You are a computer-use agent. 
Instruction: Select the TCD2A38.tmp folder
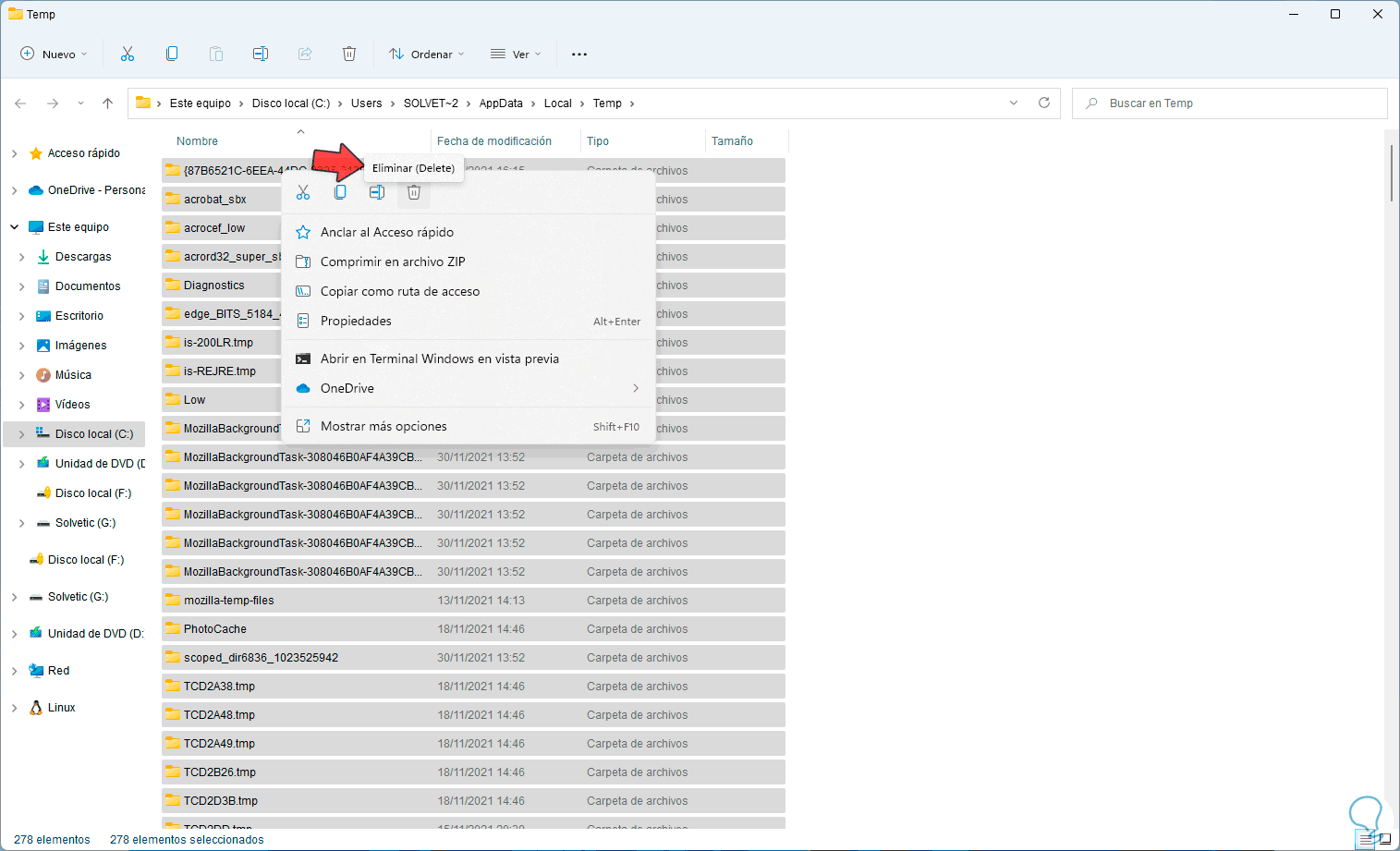[473, 687]
